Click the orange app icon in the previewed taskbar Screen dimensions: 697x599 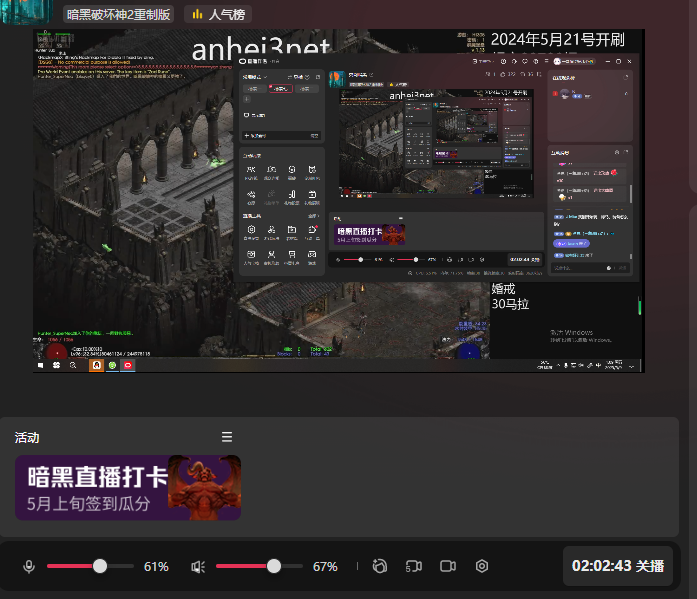(96, 365)
